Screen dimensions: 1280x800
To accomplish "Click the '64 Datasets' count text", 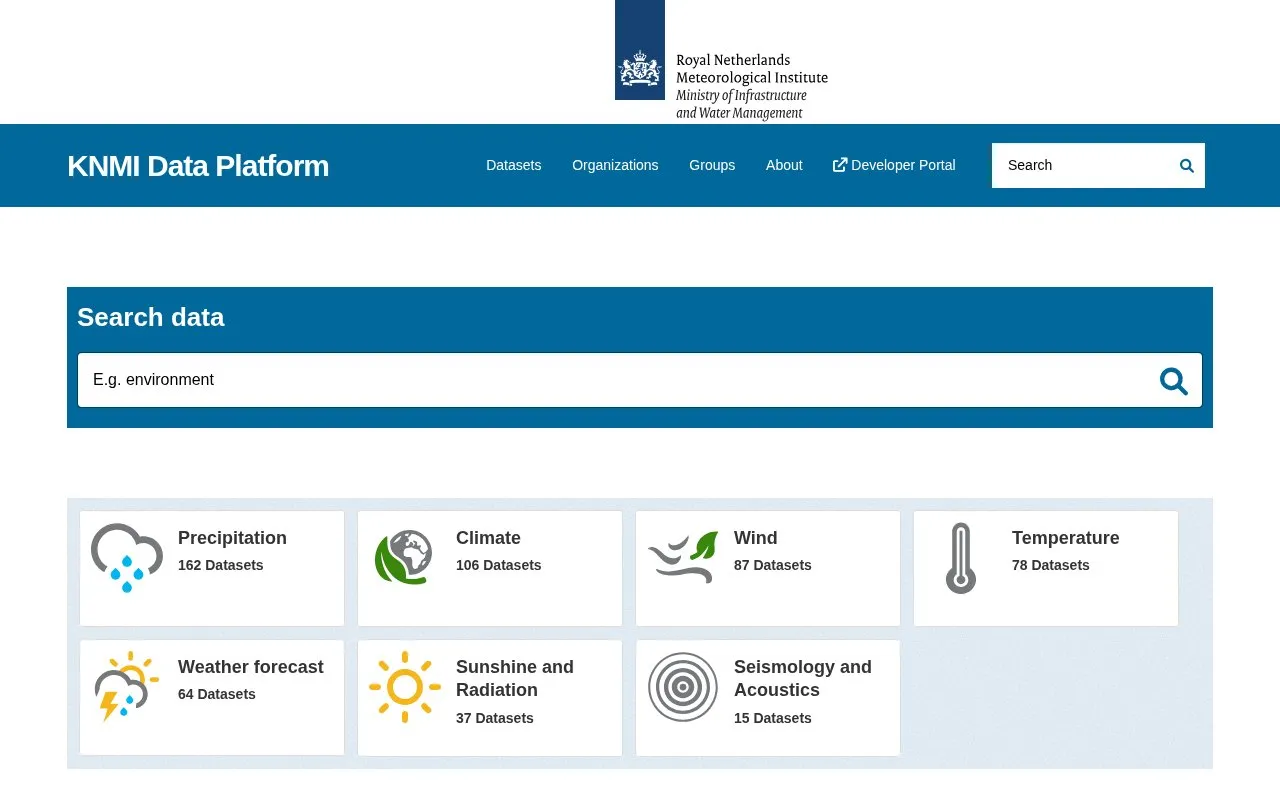I will pos(217,694).
